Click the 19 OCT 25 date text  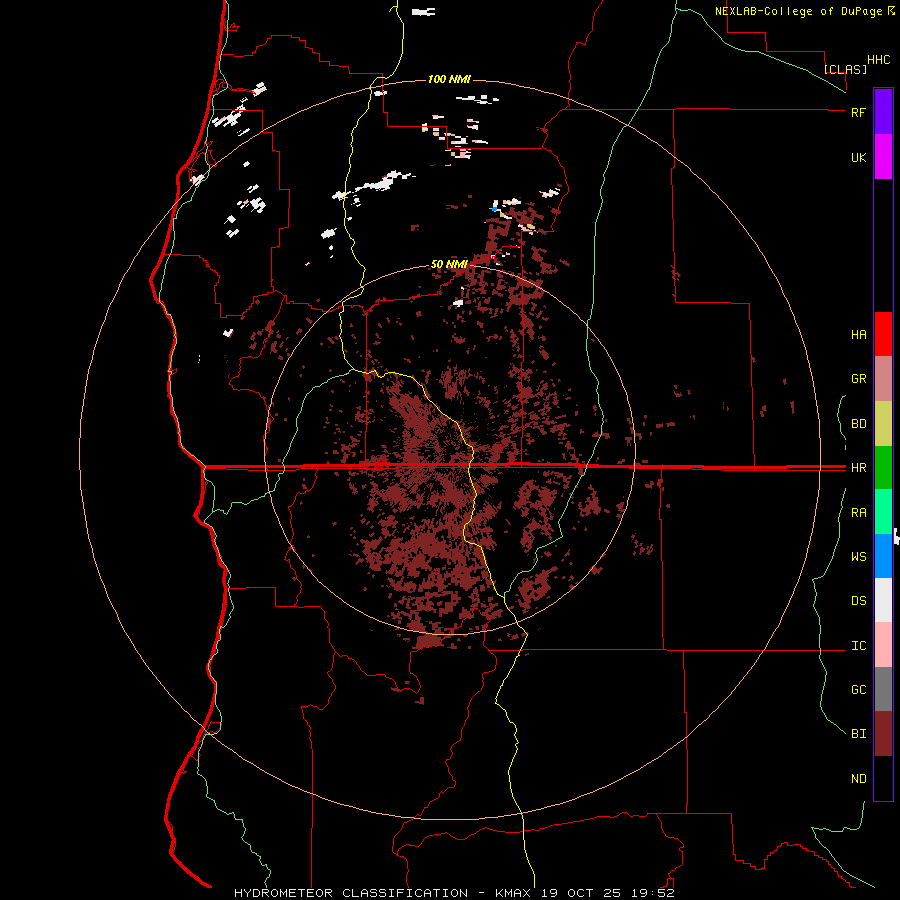pyautogui.click(x=582, y=893)
